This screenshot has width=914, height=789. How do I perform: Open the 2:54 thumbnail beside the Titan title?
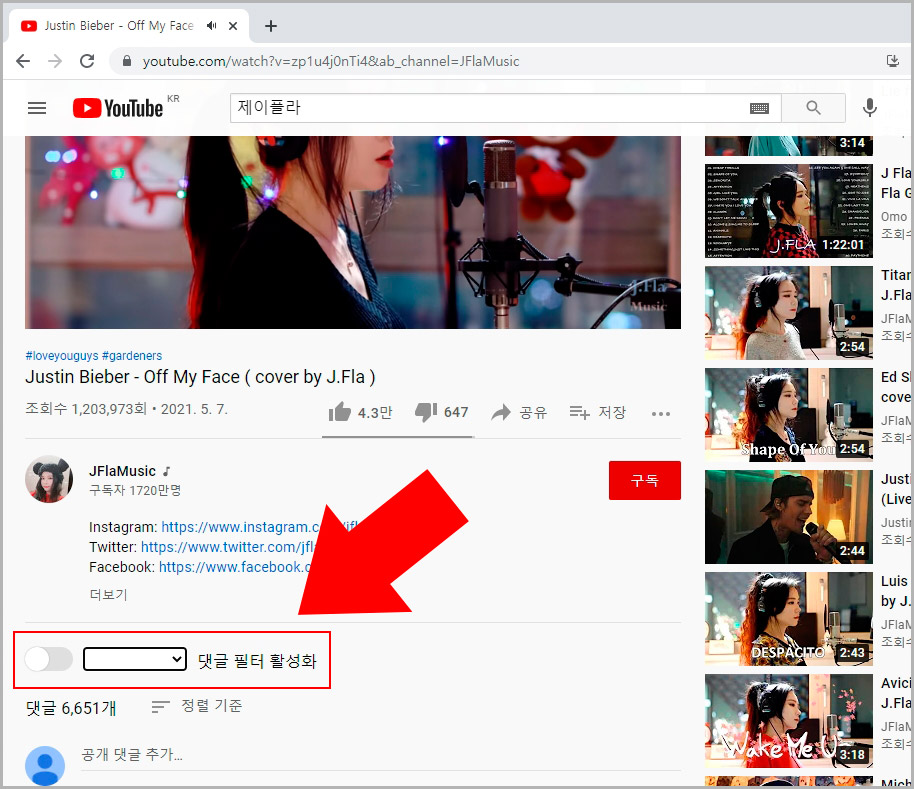(x=789, y=313)
